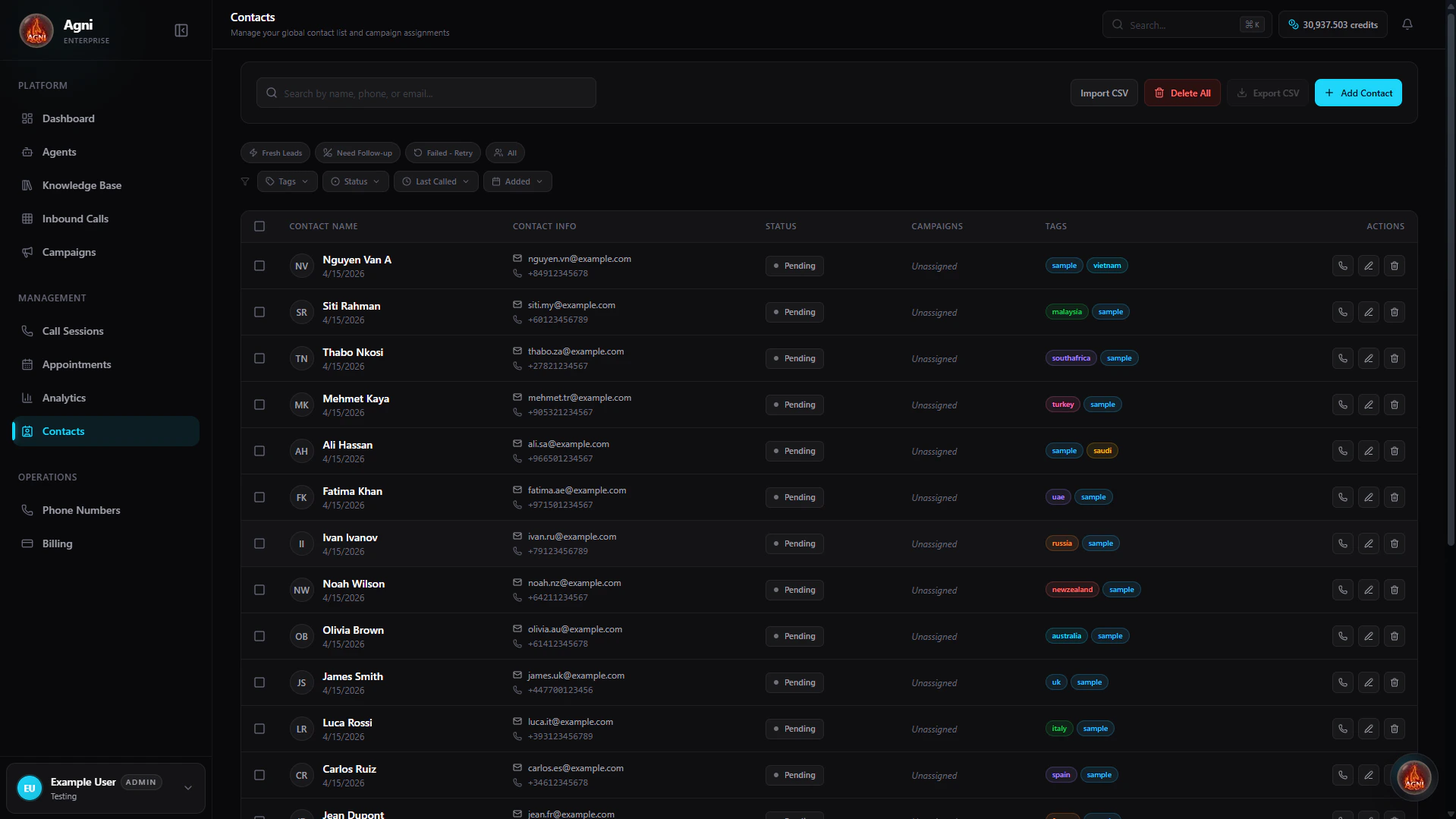This screenshot has width=1456, height=819.
Task: Apply Fresh Leads quick filter
Action: click(x=275, y=153)
